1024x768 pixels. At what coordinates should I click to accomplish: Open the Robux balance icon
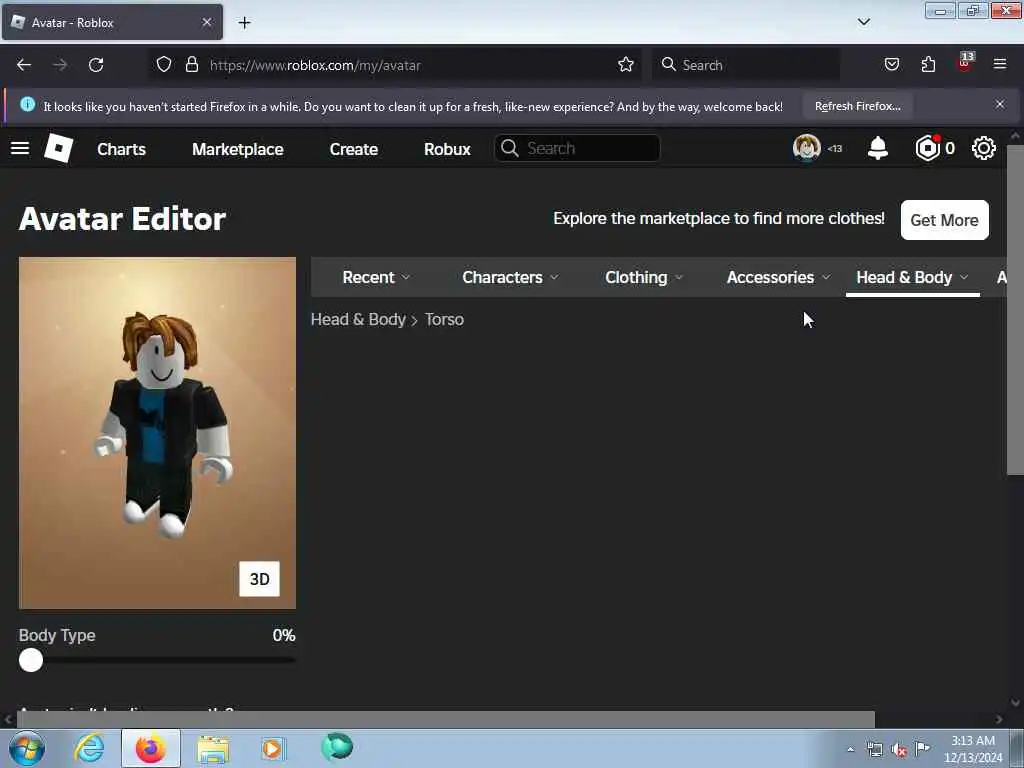927,148
